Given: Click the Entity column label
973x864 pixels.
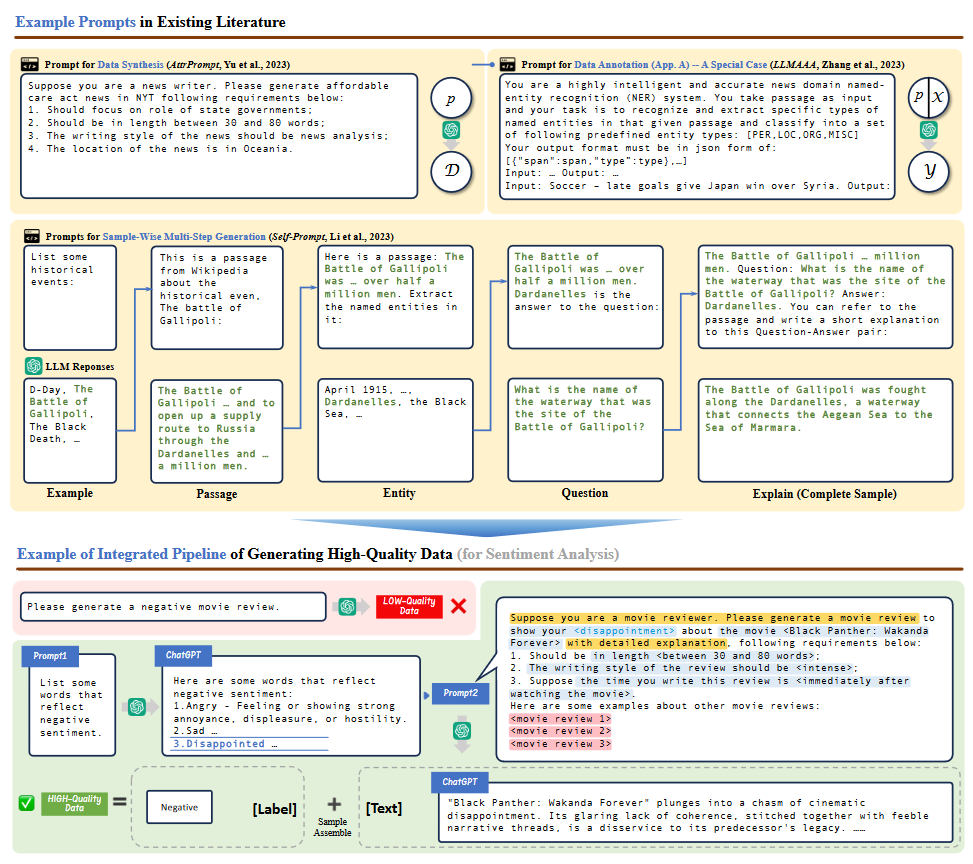Looking at the screenshot, I should click(x=399, y=493).
